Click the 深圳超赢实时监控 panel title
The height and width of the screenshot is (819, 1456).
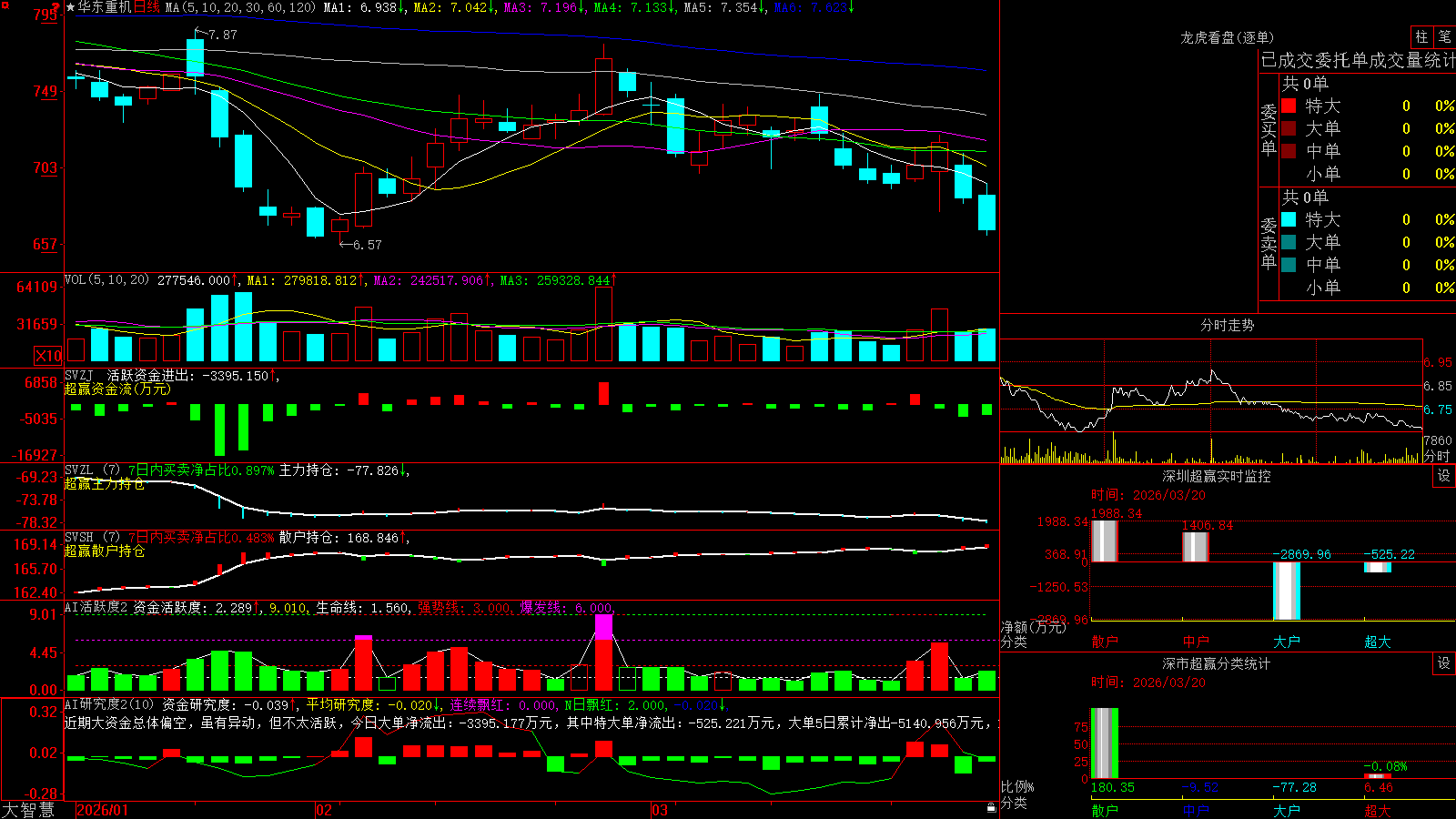click(1216, 476)
